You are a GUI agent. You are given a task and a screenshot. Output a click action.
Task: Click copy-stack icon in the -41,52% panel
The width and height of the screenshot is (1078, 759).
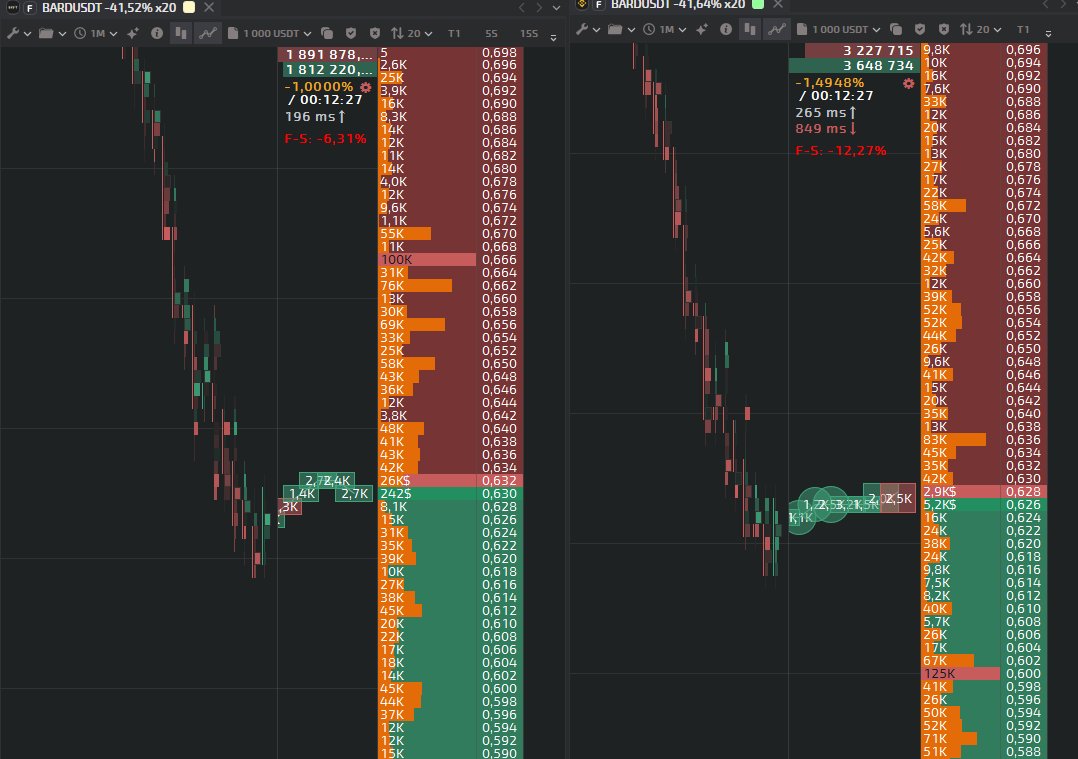click(x=327, y=33)
